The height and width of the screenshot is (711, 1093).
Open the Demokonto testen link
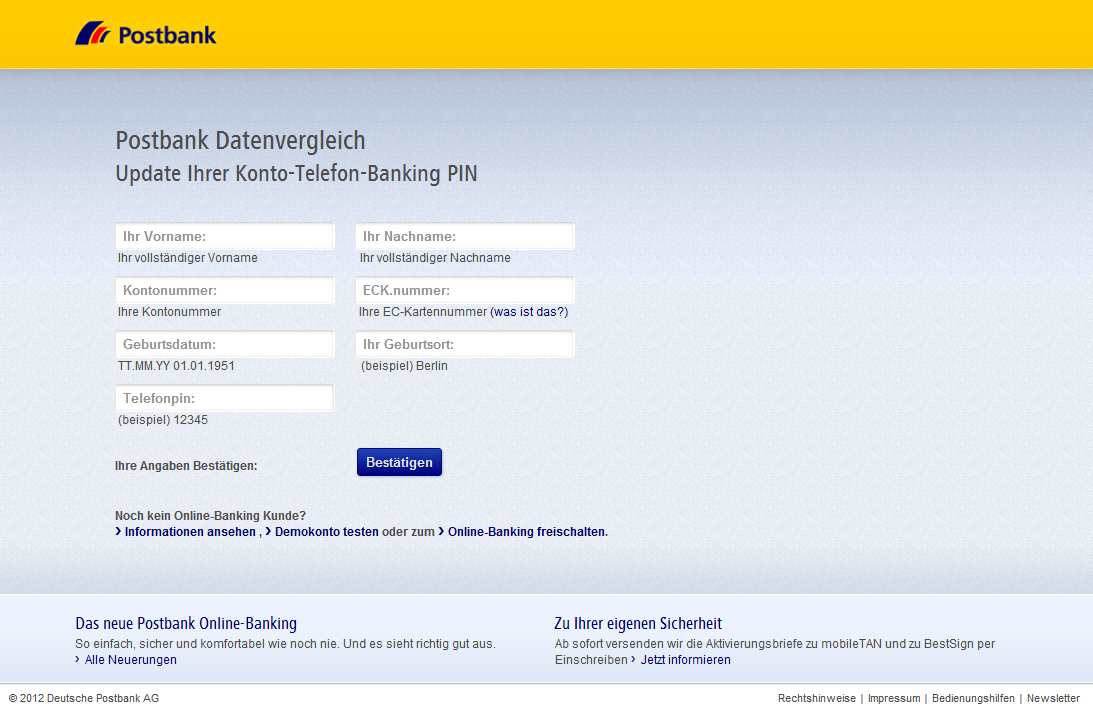[x=327, y=532]
